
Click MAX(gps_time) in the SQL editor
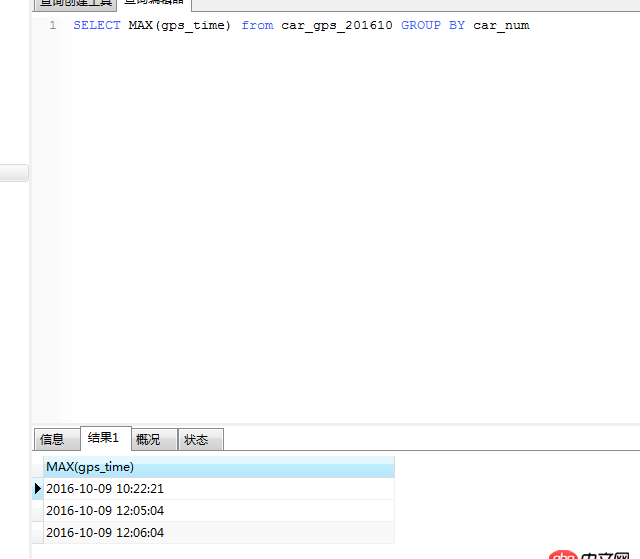(x=180, y=26)
